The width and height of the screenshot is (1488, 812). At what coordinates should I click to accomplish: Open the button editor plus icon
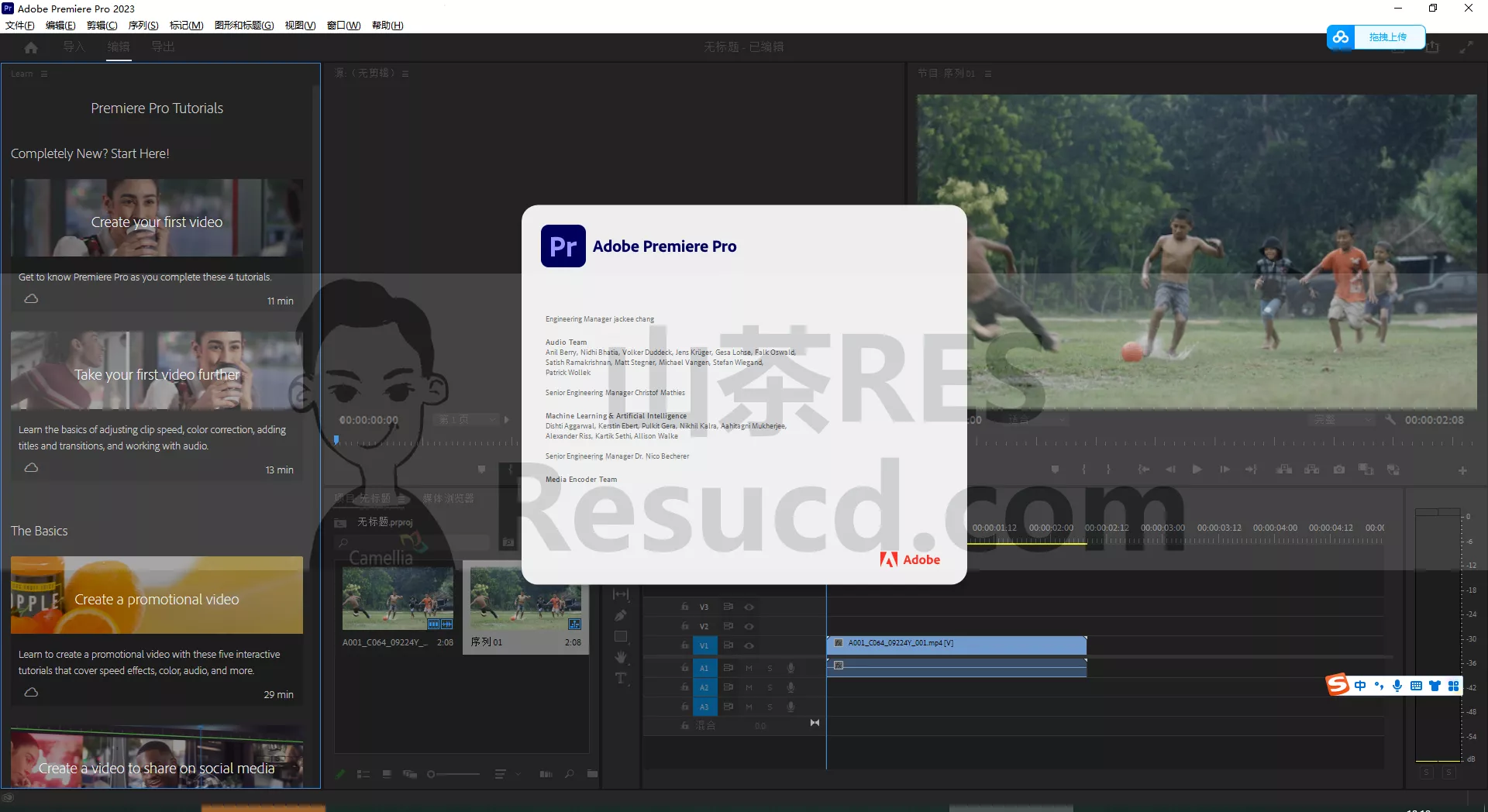pos(1462,470)
